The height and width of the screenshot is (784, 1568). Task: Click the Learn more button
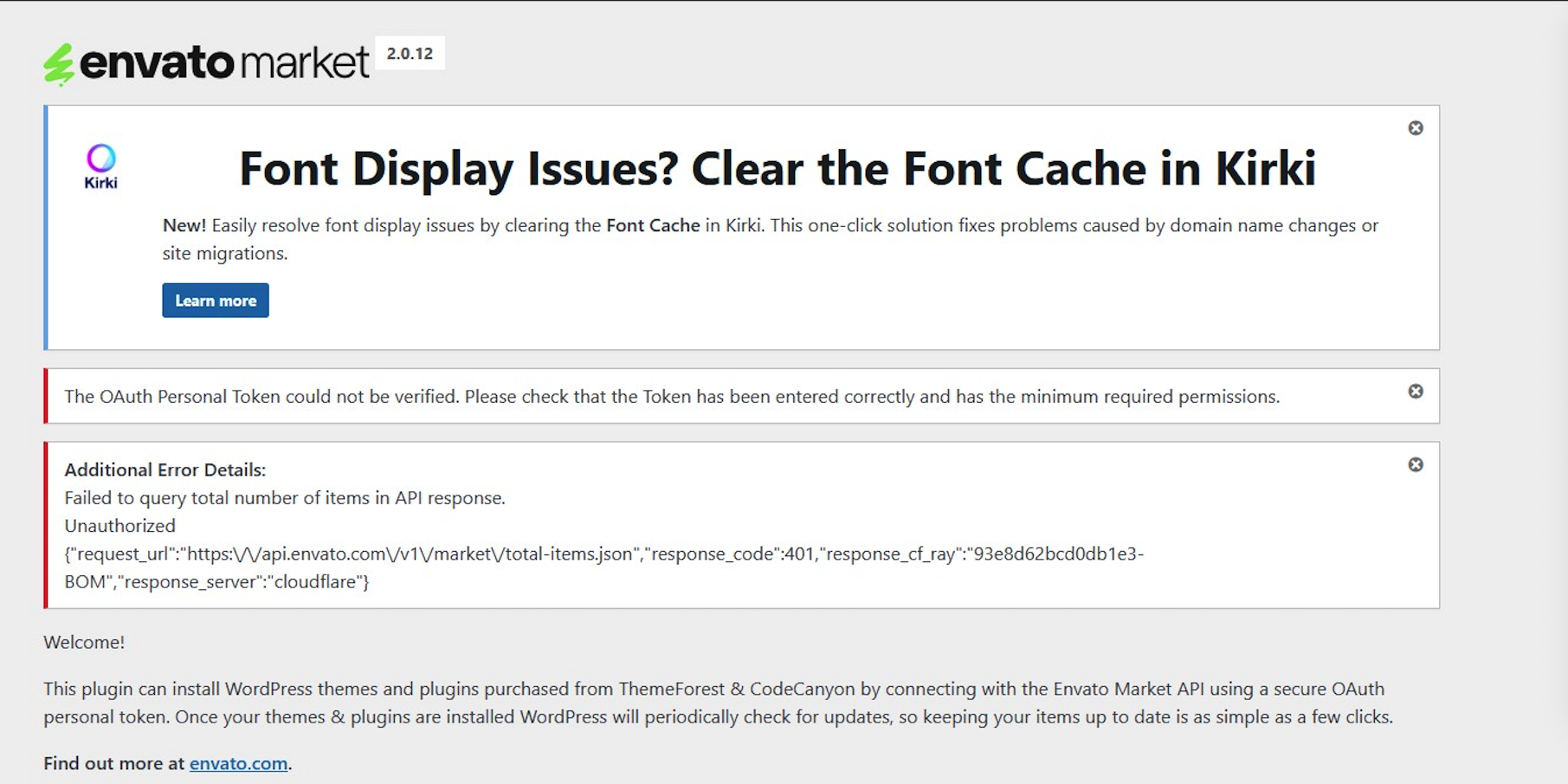click(216, 301)
